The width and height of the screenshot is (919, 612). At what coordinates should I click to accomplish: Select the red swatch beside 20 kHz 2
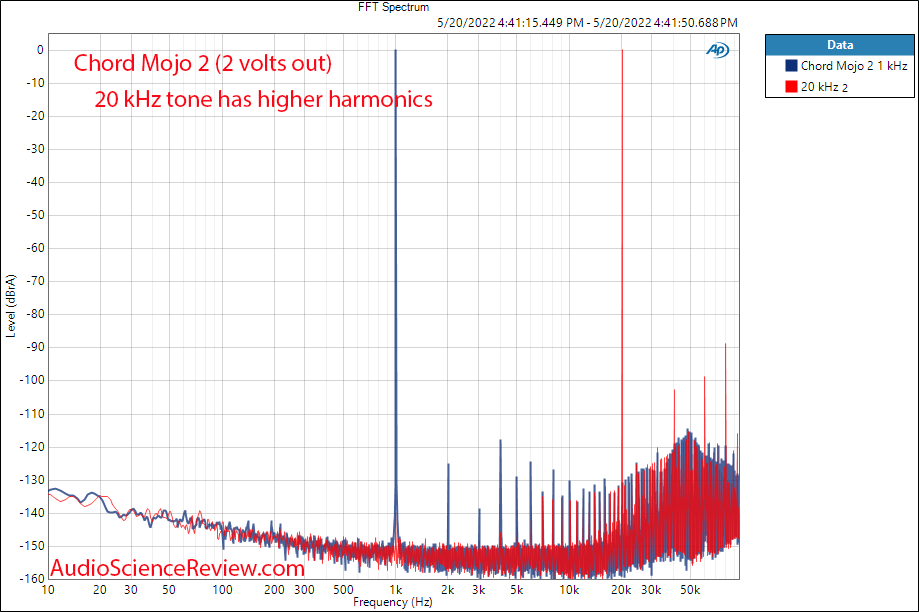[791, 87]
